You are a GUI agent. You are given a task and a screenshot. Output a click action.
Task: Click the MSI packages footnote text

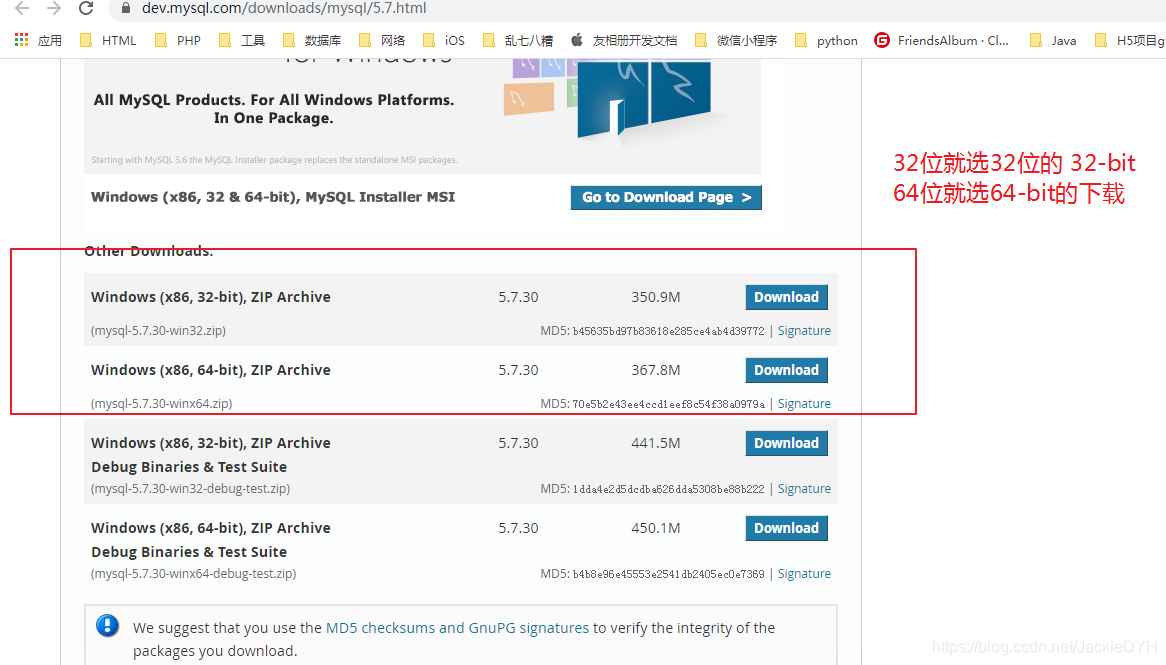tap(274, 160)
